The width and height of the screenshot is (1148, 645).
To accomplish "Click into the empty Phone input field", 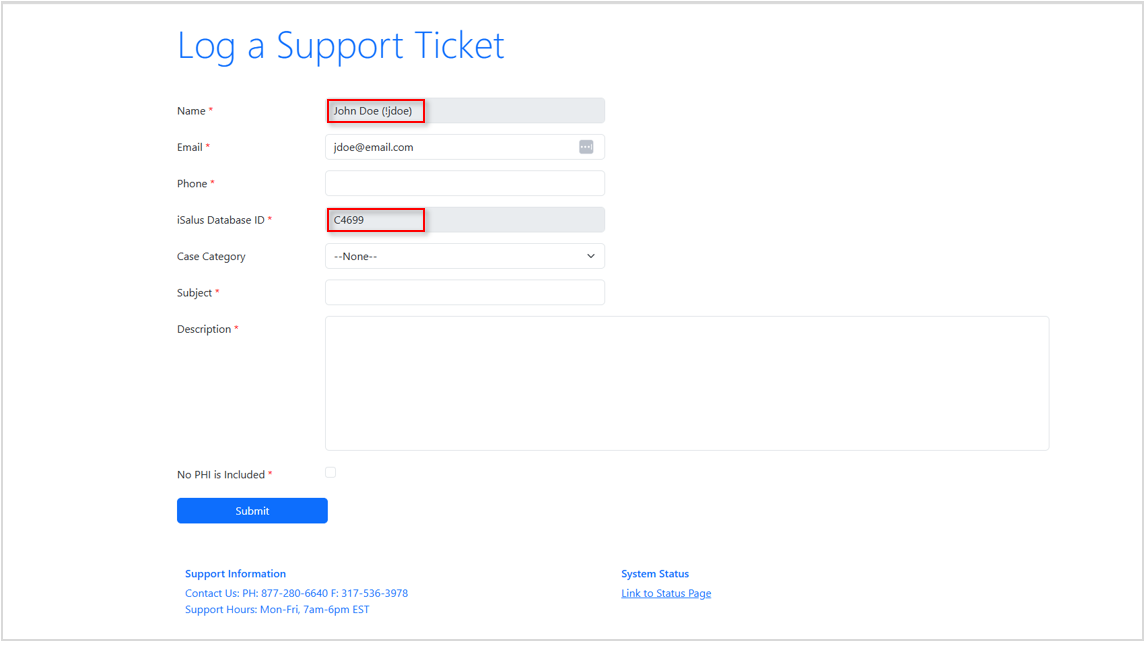I will [x=465, y=183].
